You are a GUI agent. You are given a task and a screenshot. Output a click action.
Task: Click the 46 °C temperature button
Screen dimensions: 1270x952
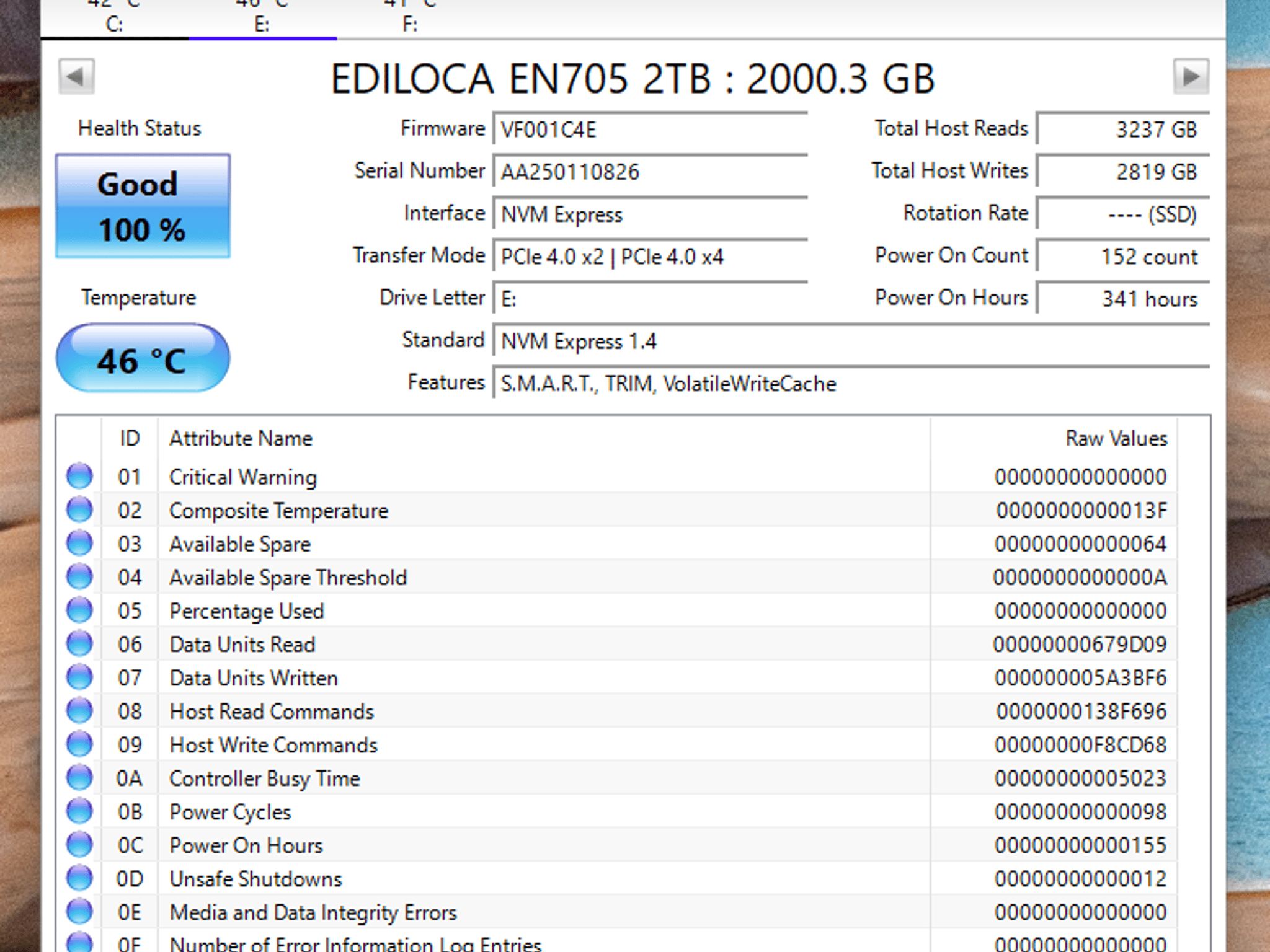pyautogui.click(x=143, y=358)
